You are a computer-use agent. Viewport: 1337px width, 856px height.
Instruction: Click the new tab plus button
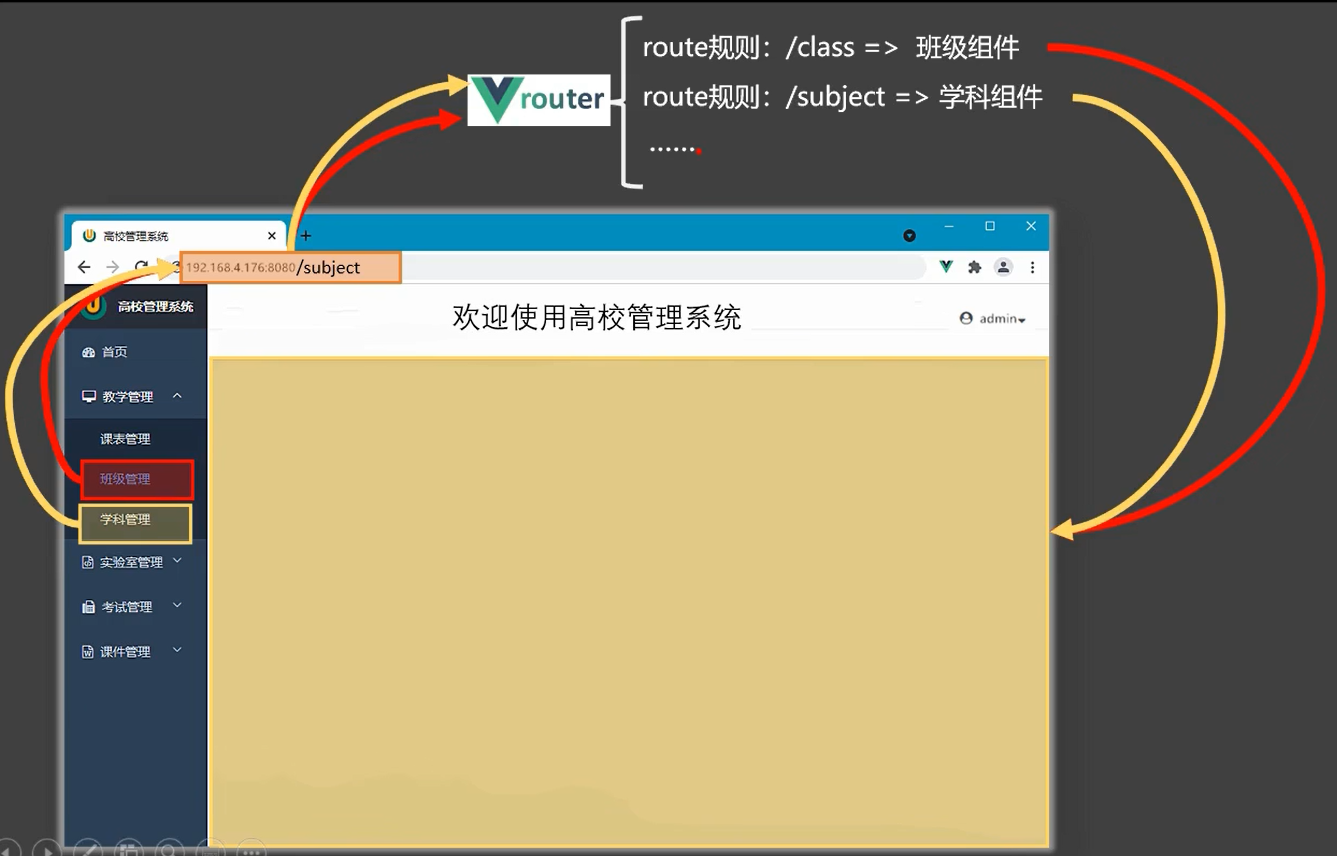(x=305, y=235)
